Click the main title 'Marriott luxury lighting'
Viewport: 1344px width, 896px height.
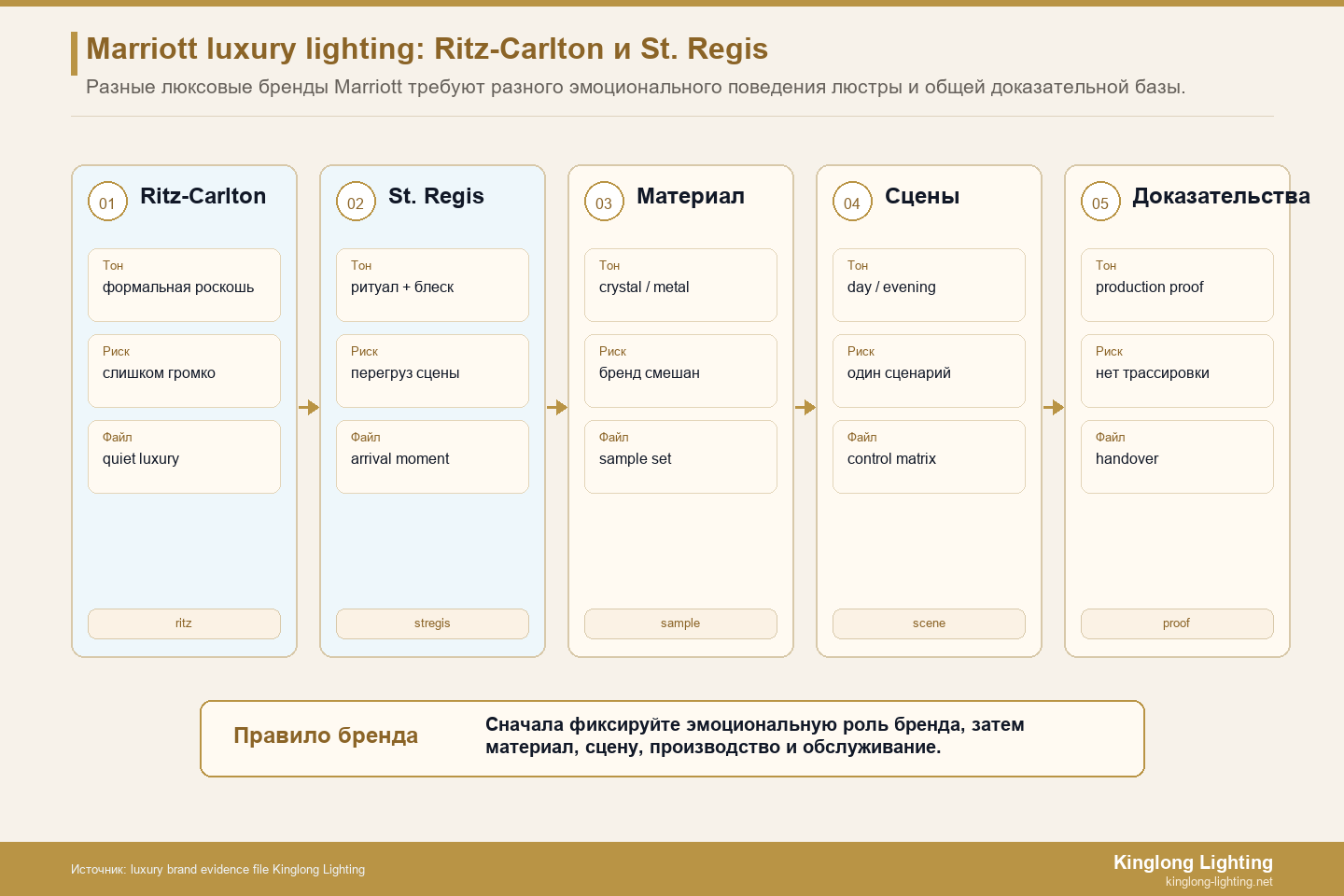click(427, 49)
